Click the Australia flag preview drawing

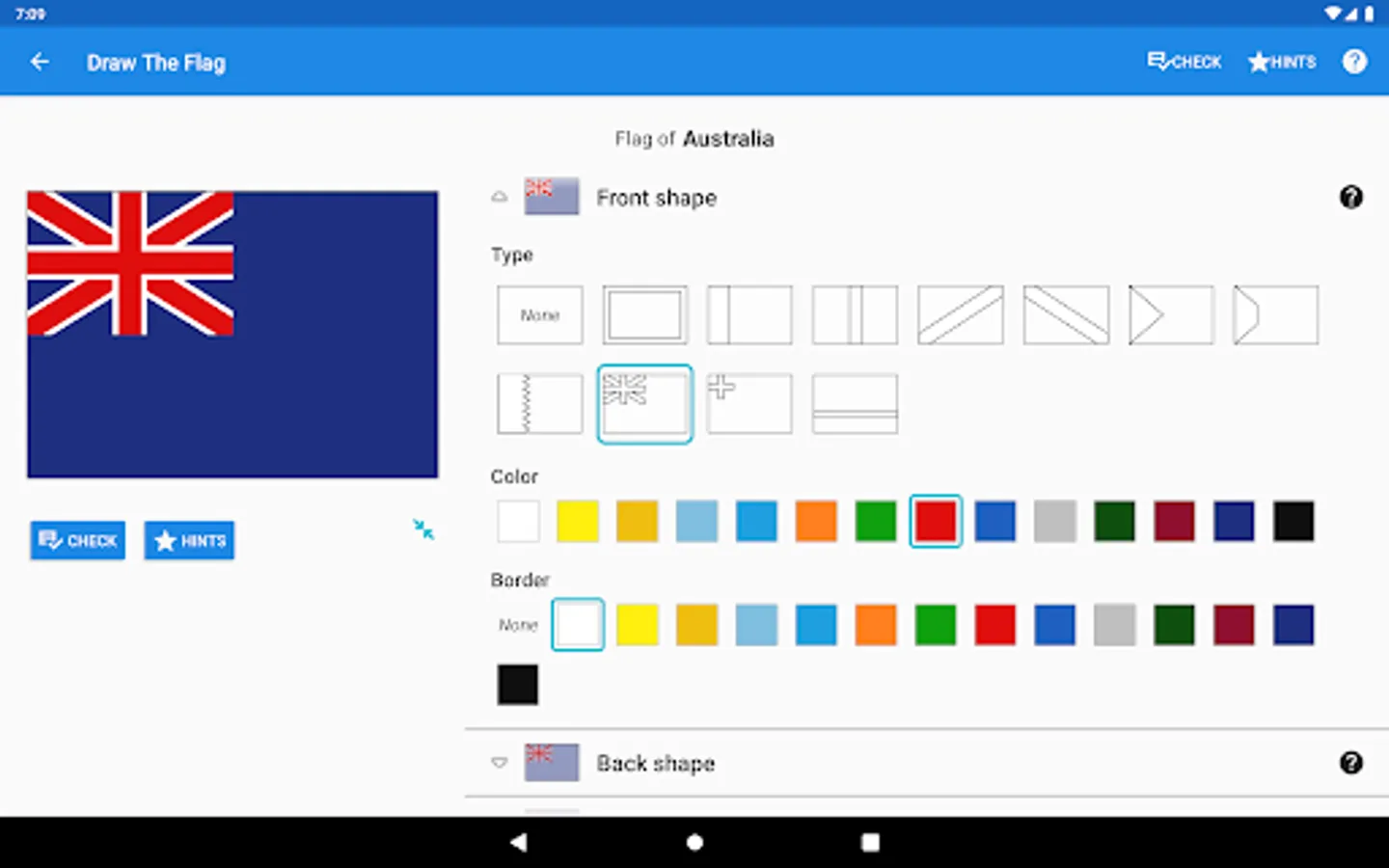pos(232,335)
